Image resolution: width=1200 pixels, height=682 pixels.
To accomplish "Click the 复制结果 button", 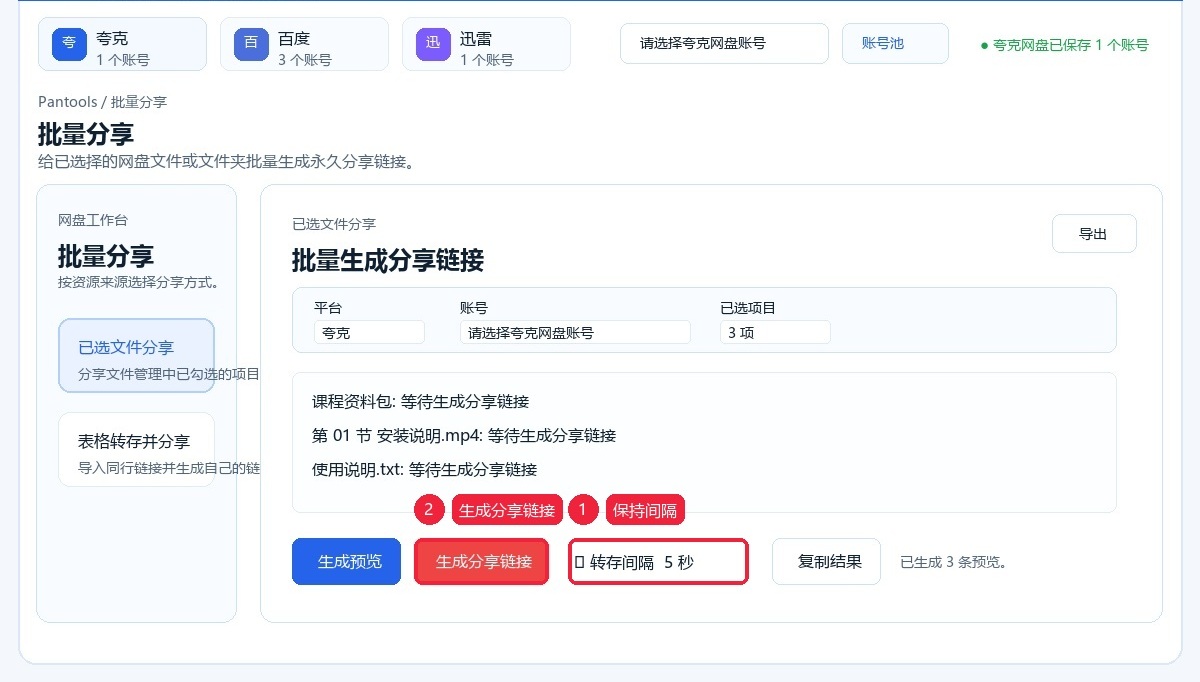I will click(826, 561).
